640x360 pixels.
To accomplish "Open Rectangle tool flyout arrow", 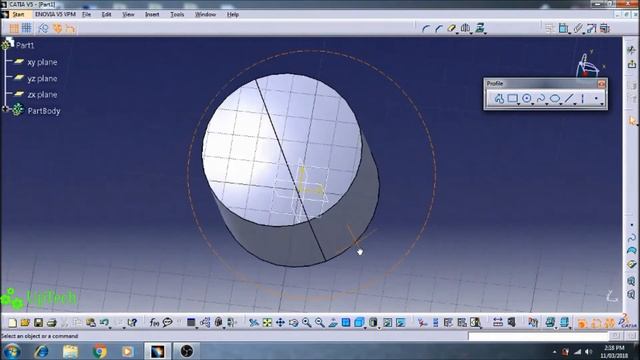I will pos(519,104).
